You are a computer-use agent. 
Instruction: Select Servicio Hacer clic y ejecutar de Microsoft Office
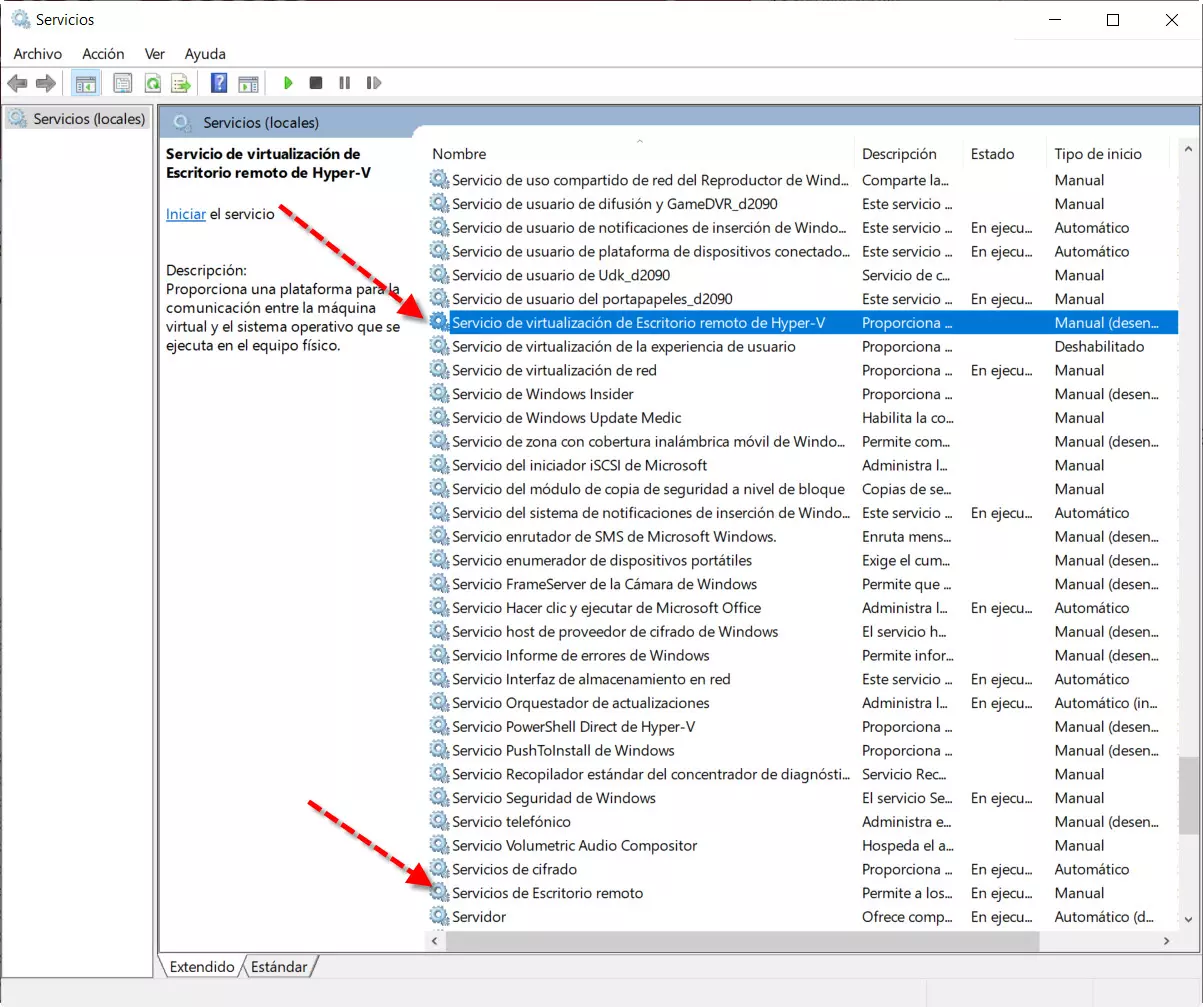click(x=803, y=608)
